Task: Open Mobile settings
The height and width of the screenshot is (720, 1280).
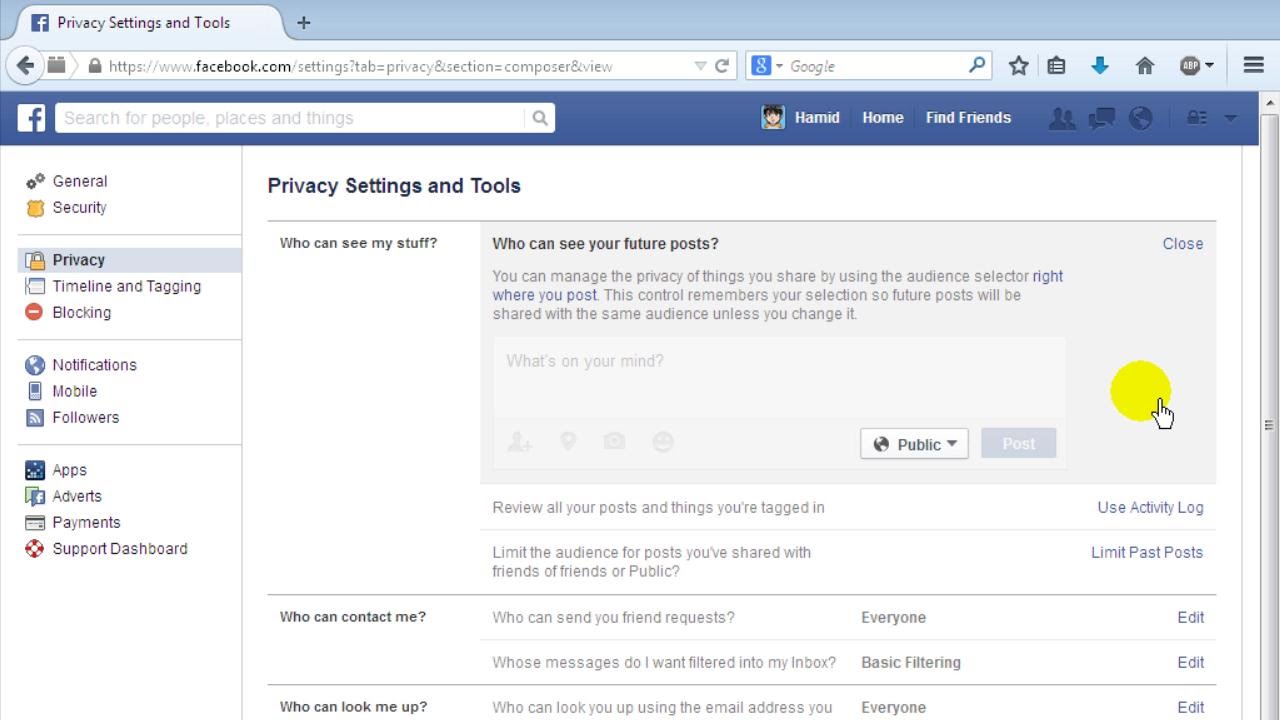Action: (75, 391)
